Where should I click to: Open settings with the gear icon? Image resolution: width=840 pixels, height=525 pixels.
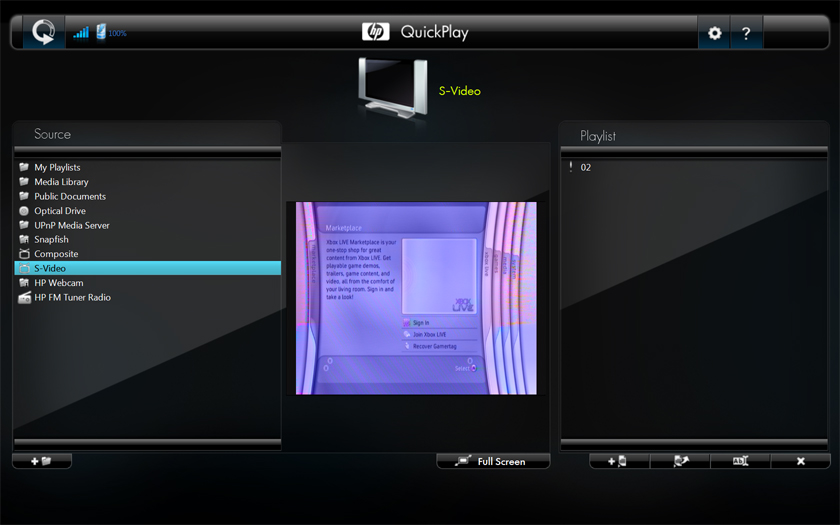715,33
